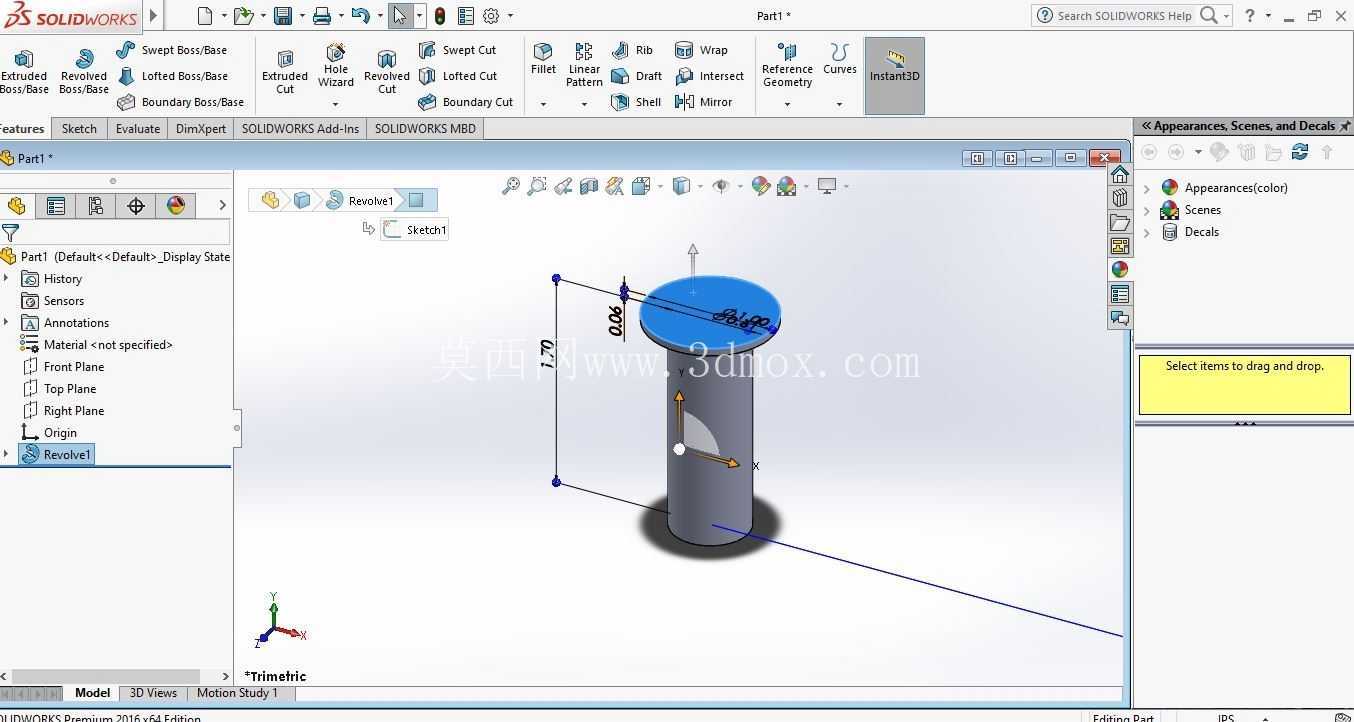The height and width of the screenshot is (722, 1354).
Task: Click the Search SOLIDWORKS Help field
Action: 1125,16
